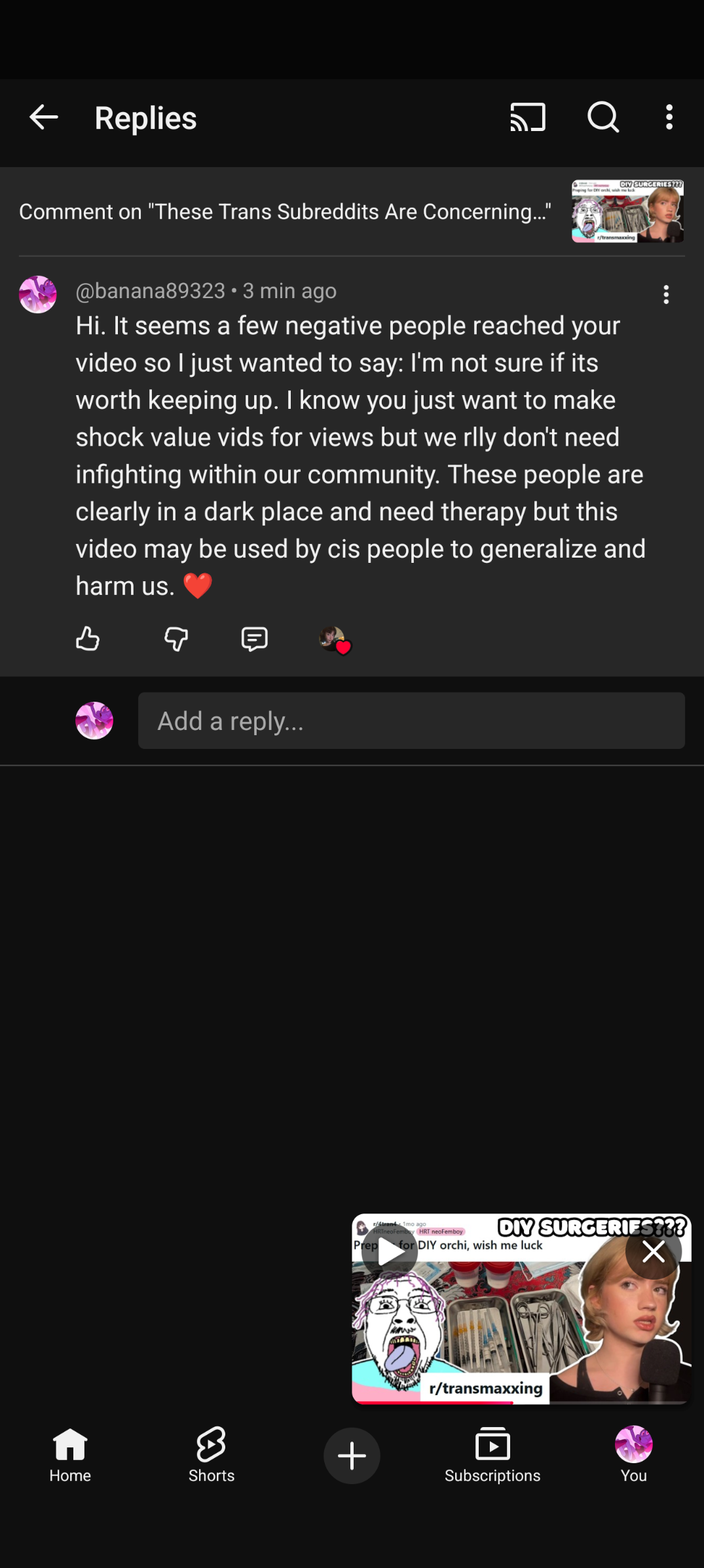Close the miniplayer
Image resolution: width=704 pixels, height=1568 pixels.
[653, 1252]
